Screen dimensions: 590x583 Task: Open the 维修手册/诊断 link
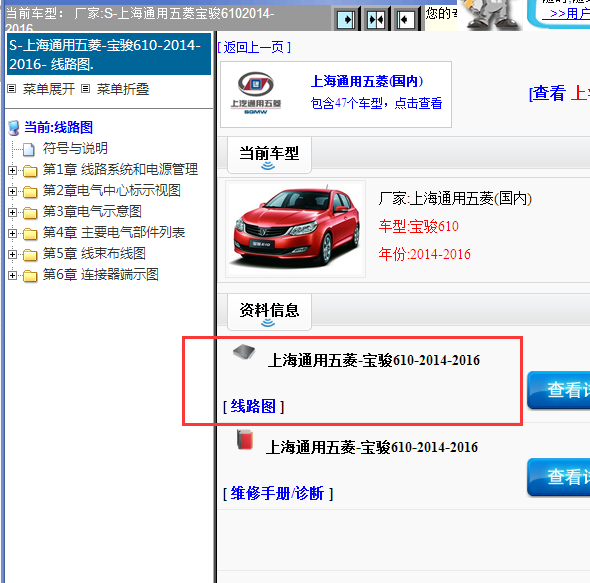277,493
